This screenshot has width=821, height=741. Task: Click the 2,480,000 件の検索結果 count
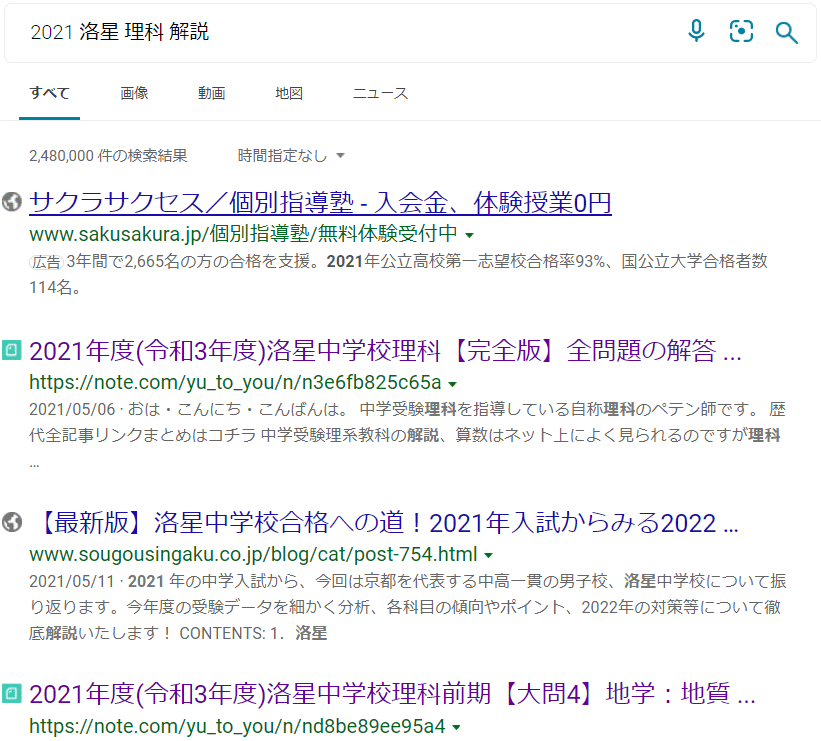click(108, 156)
